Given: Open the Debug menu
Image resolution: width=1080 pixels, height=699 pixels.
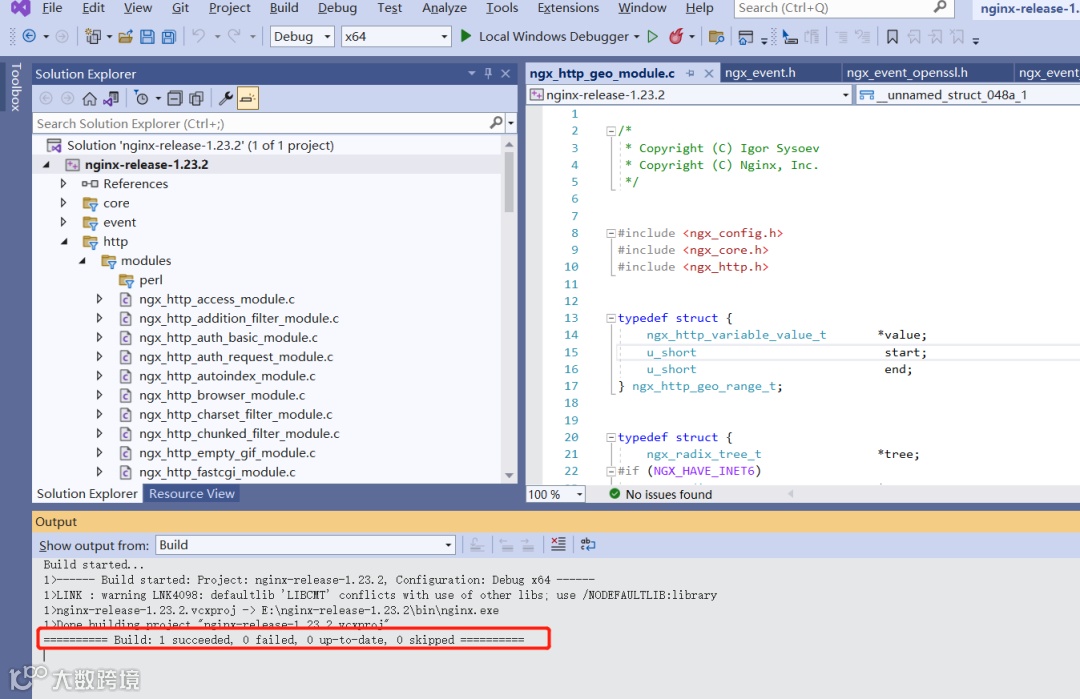Looking at the screenshot, I should click(x=338, y=8).
